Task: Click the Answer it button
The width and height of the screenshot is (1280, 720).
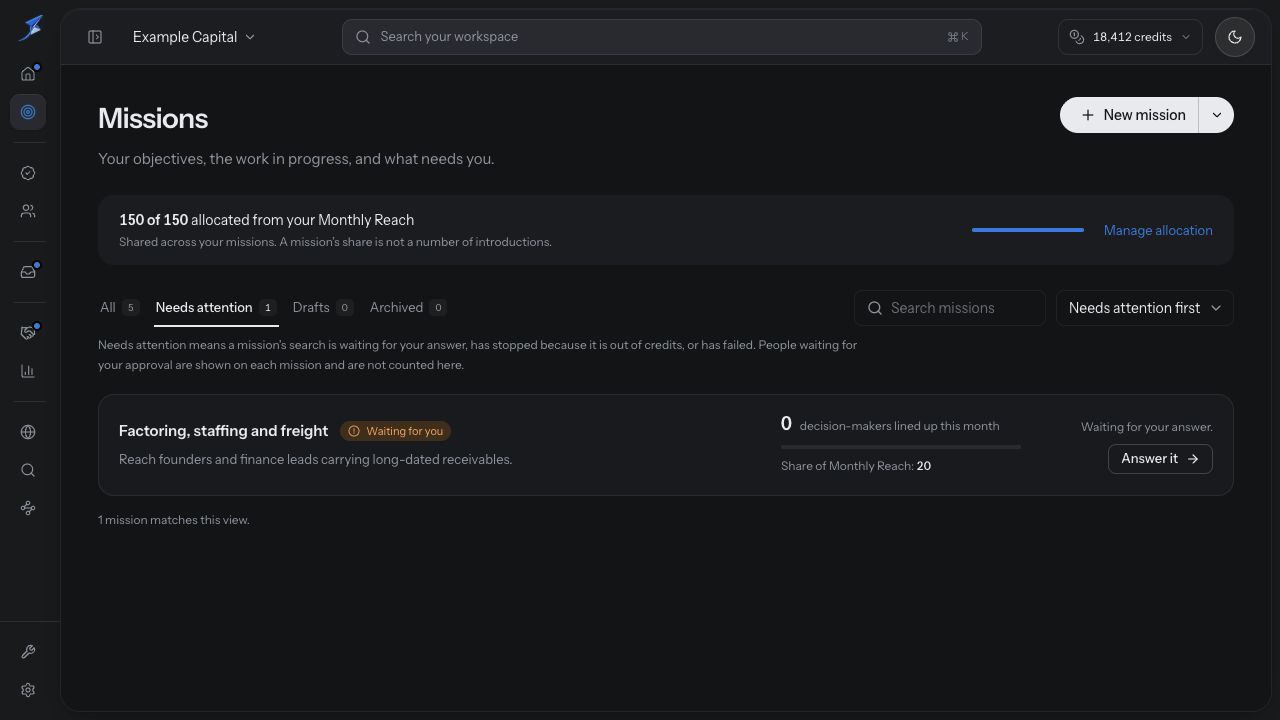Action: pyautogui.click(x=1160, y=459)
